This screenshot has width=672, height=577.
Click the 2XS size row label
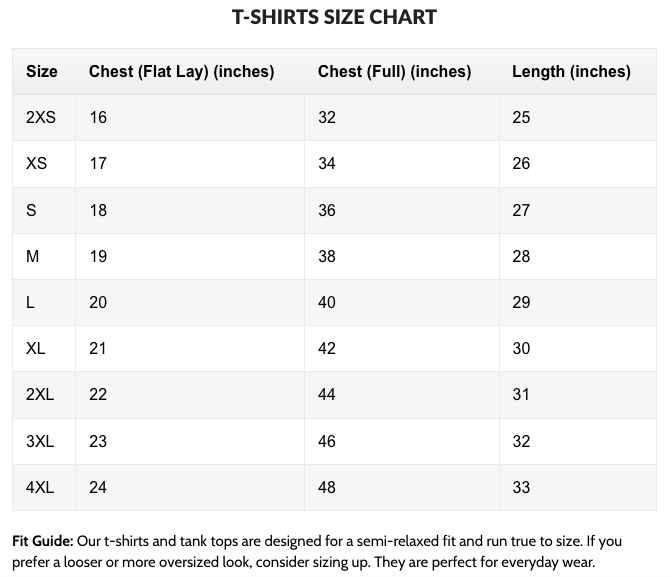coord(41,118)
